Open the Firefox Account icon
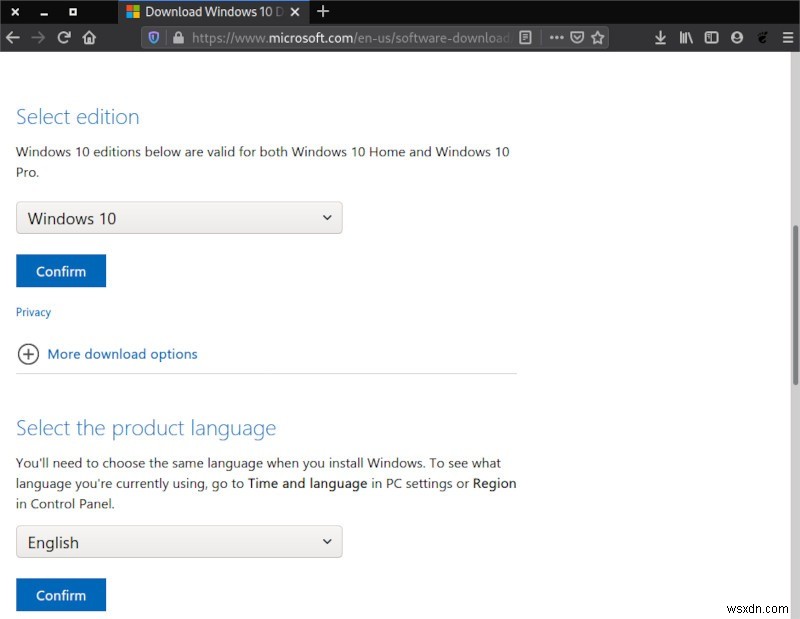The image size is (800, 619). pos(737,37)
